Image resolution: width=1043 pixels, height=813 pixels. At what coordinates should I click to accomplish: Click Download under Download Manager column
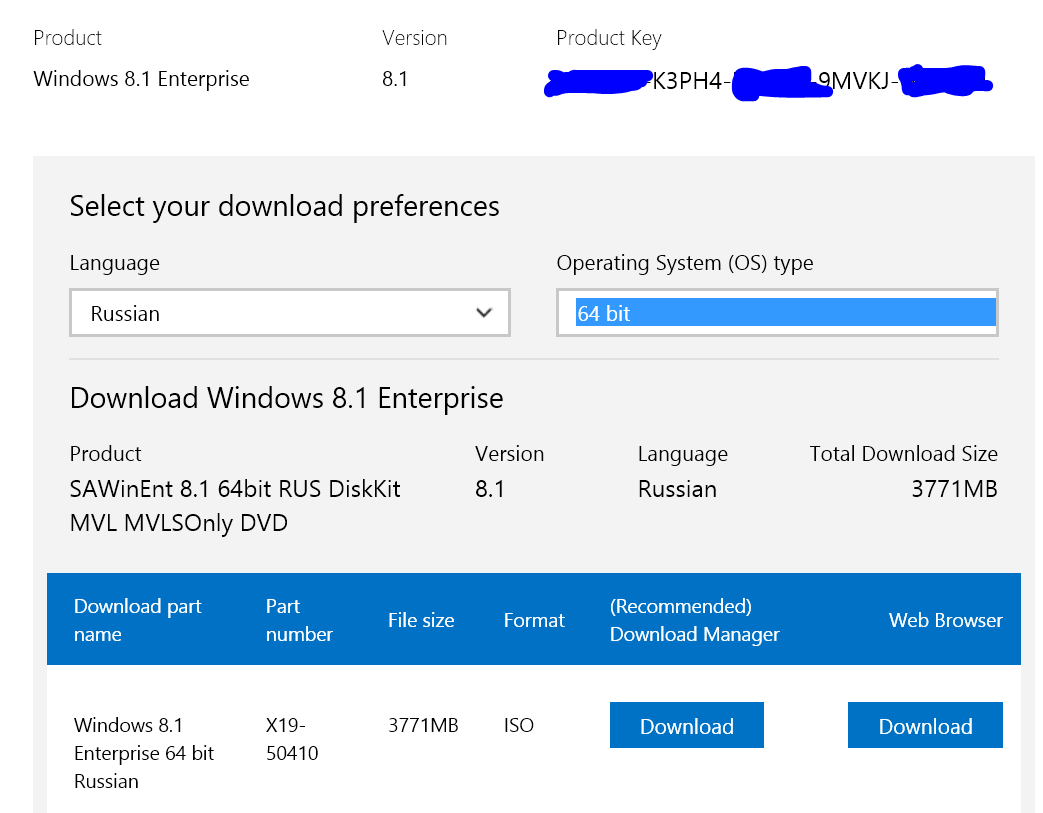[686, 725]
